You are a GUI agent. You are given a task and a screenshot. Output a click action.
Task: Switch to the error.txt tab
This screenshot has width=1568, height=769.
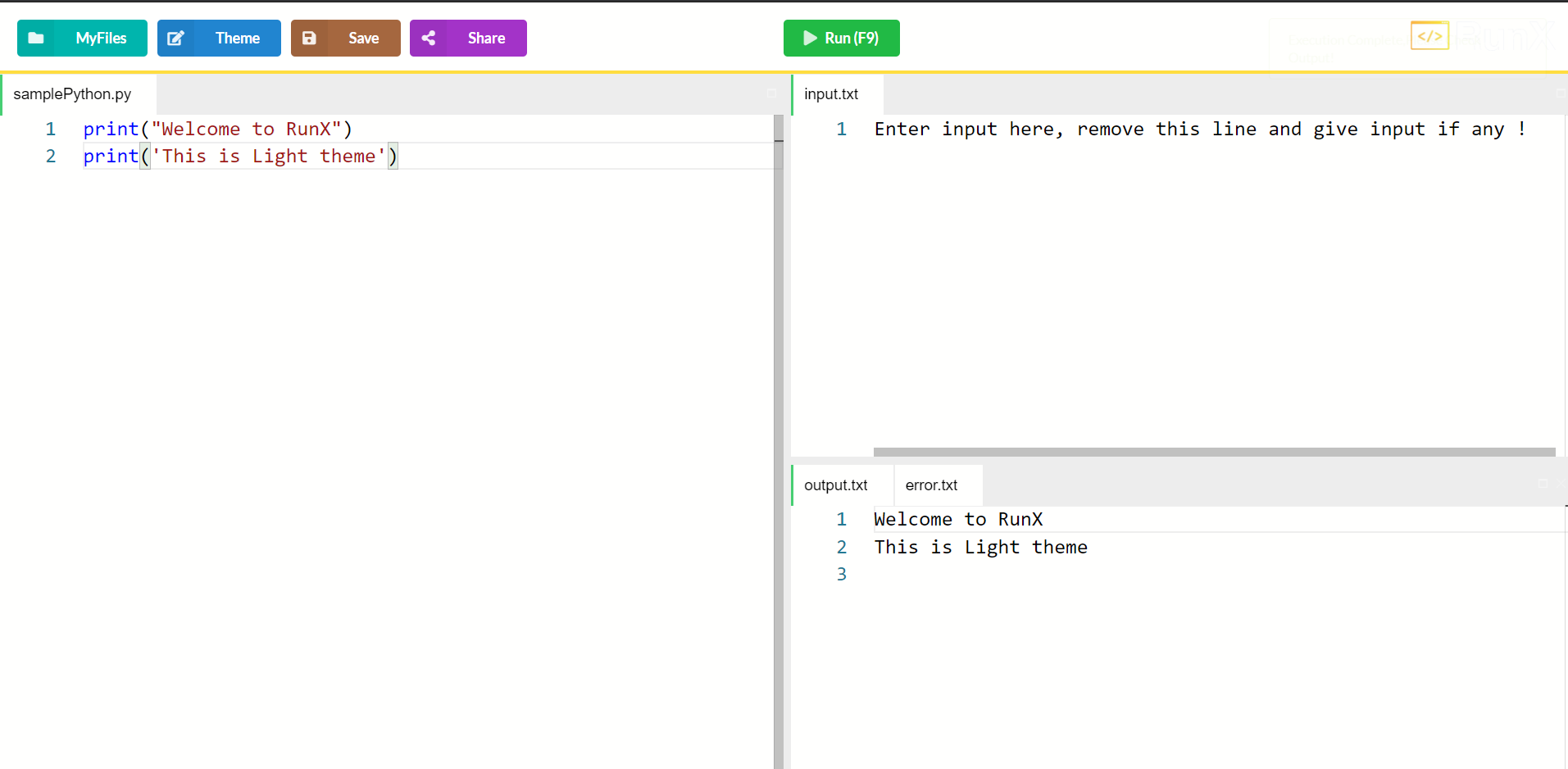[939, 485]
